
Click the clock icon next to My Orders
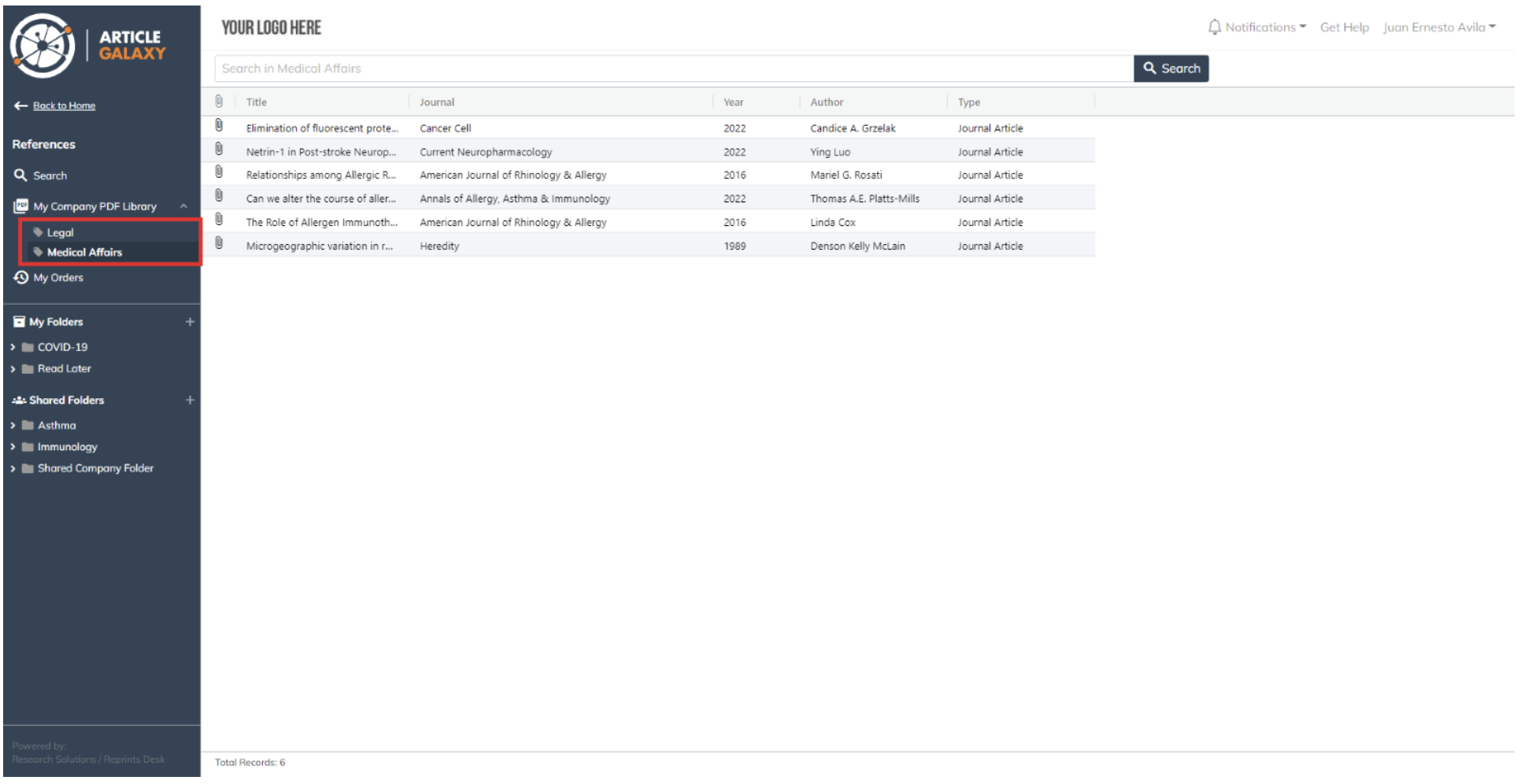18,278
